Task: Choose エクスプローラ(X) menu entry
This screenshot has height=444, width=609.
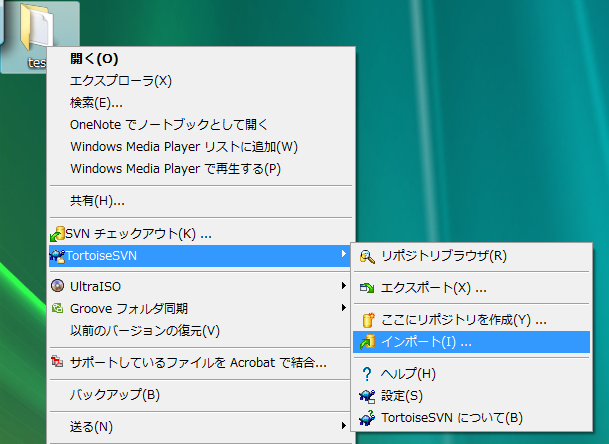Action: point(201,81)
